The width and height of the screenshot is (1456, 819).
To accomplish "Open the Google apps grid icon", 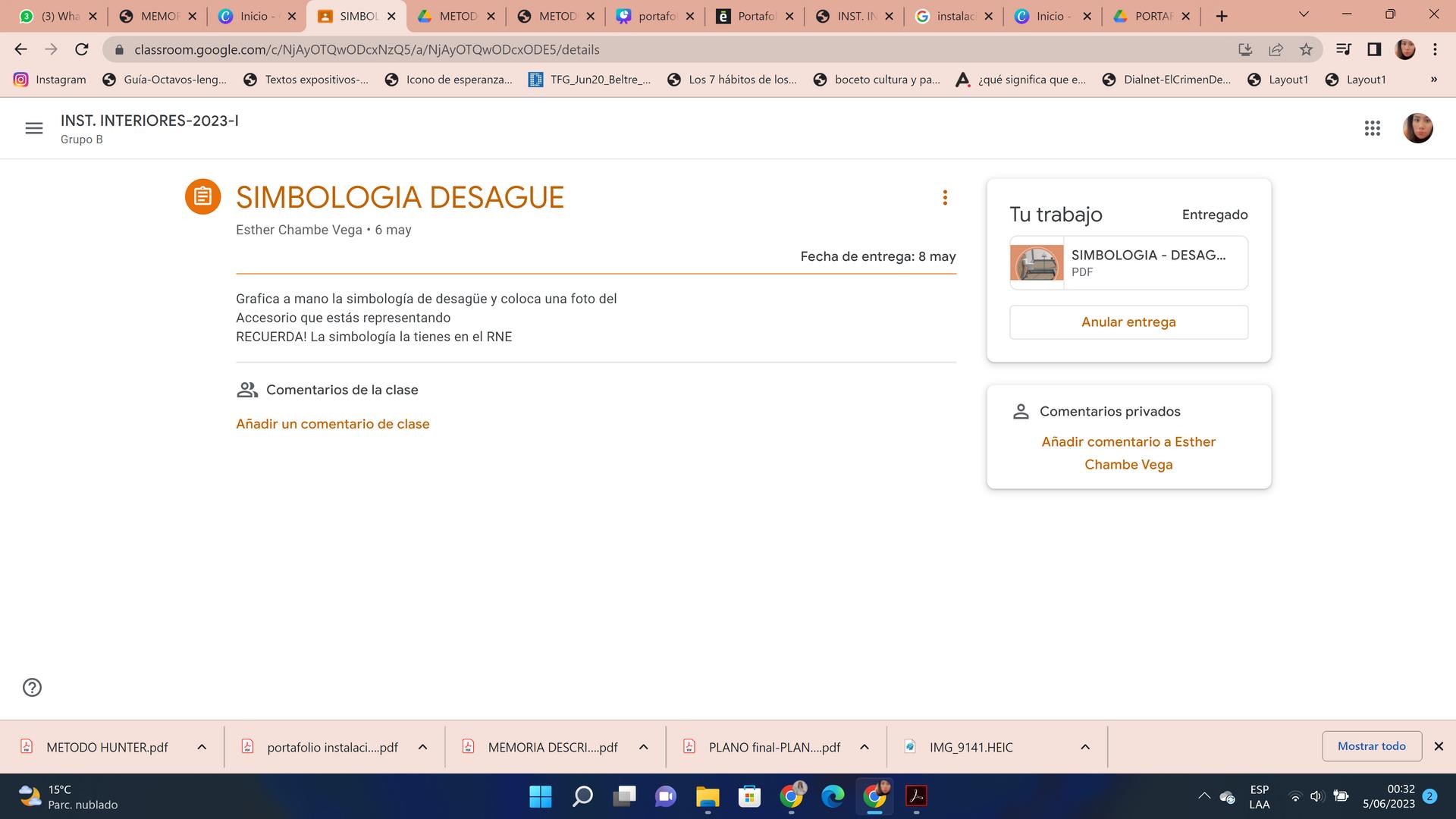I will tap(1372, 128).
